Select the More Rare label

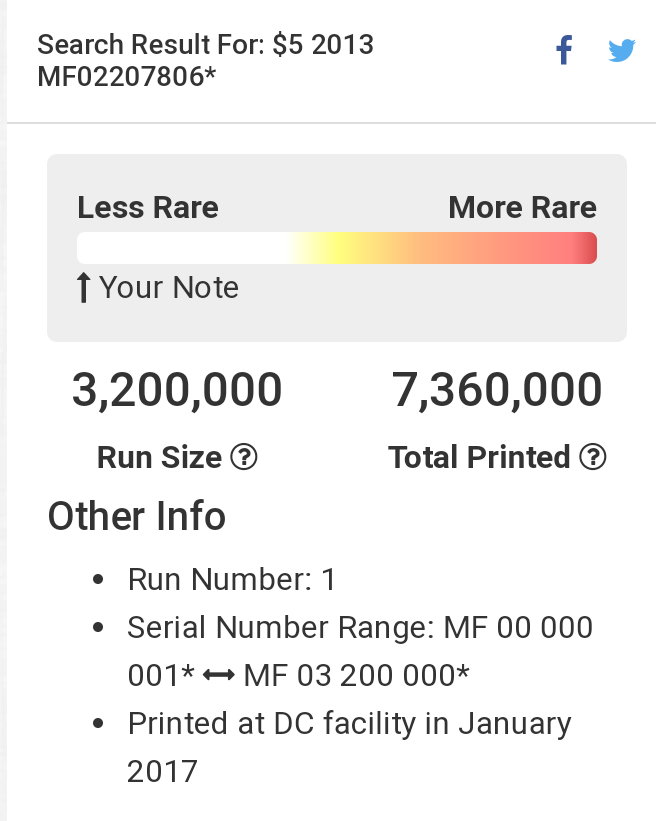pyautogui.click(x=522, y=207)
